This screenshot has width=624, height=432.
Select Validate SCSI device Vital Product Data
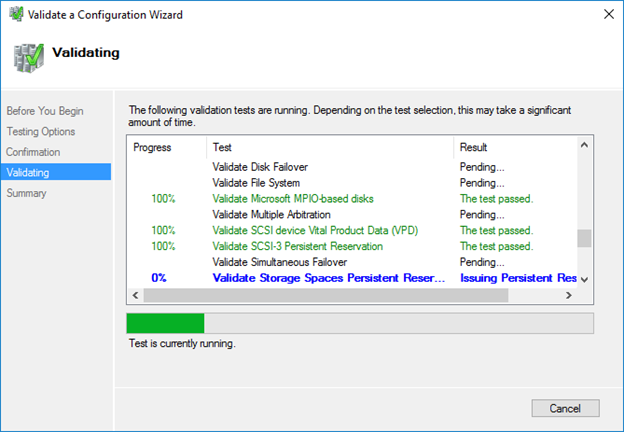(x=352, y=230)
